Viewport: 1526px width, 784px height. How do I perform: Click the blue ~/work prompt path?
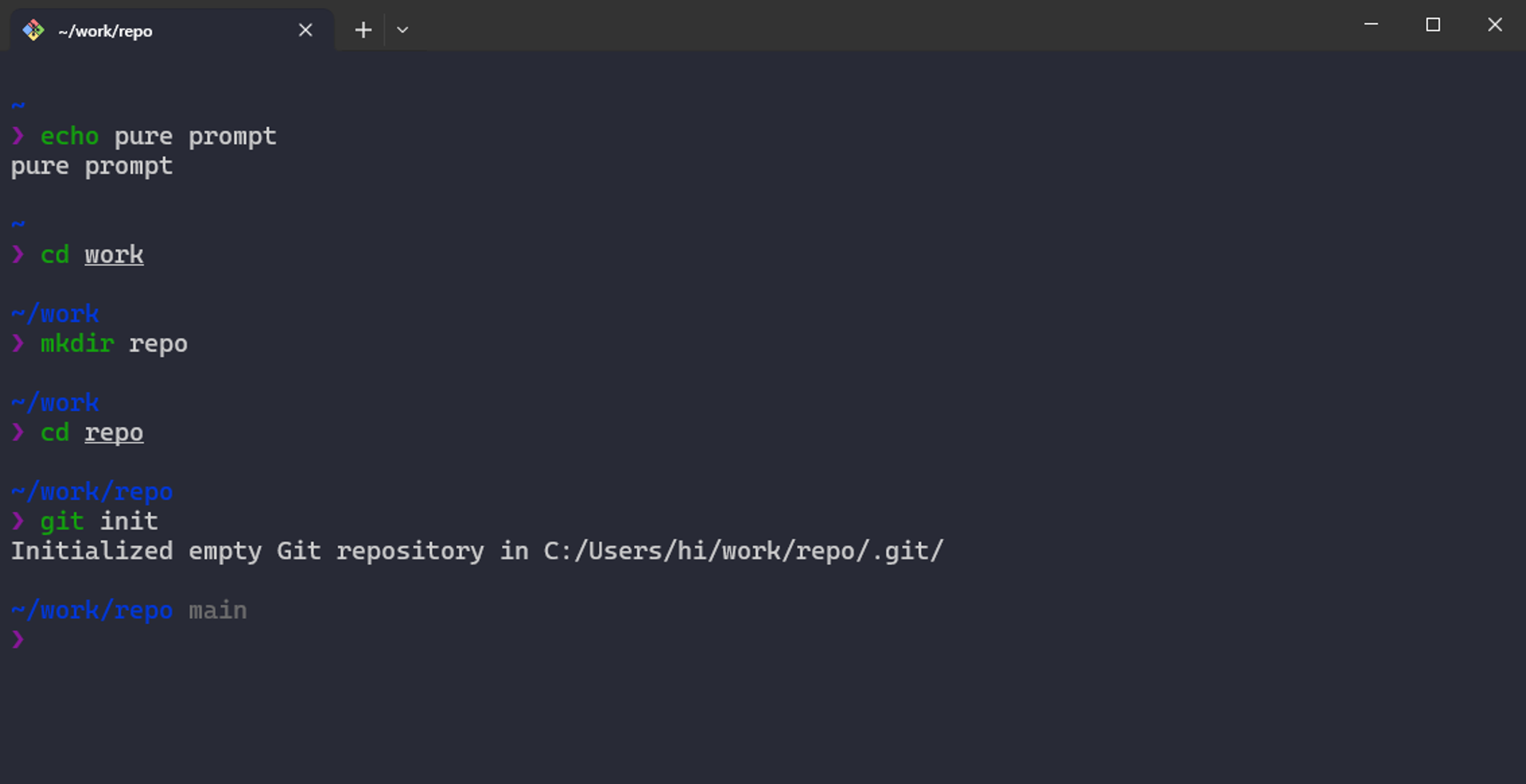click(x=55, y=313)
